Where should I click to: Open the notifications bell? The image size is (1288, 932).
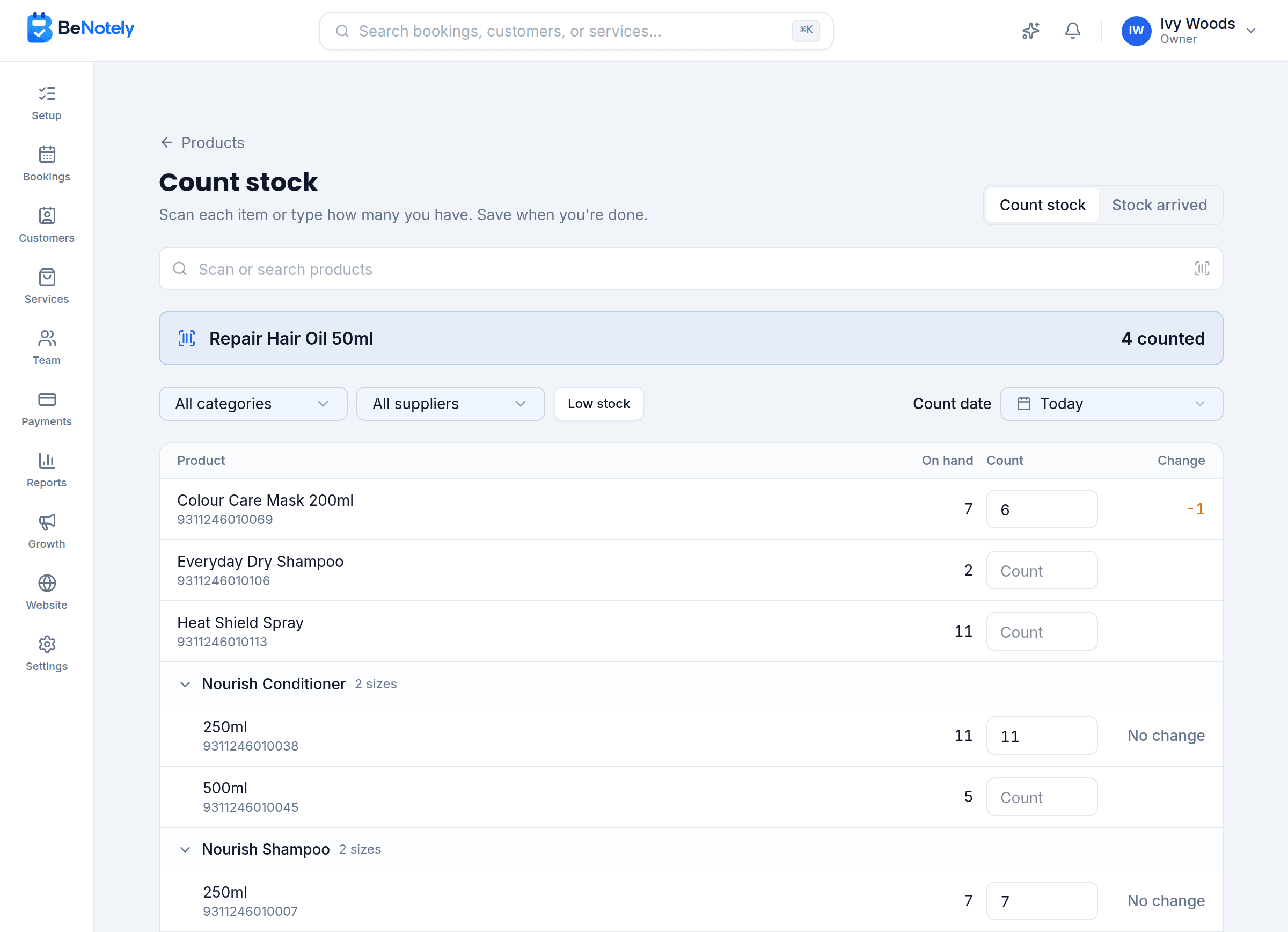pyautogui.click(x=1072, y=31)
